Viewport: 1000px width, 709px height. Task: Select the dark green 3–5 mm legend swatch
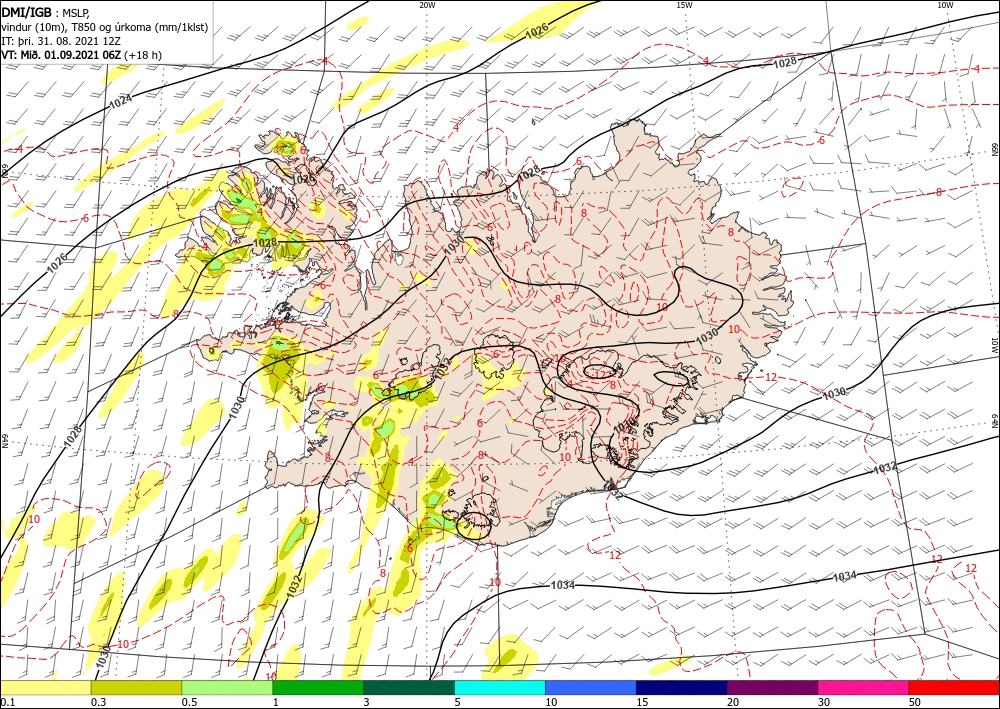tap(409, 687)
